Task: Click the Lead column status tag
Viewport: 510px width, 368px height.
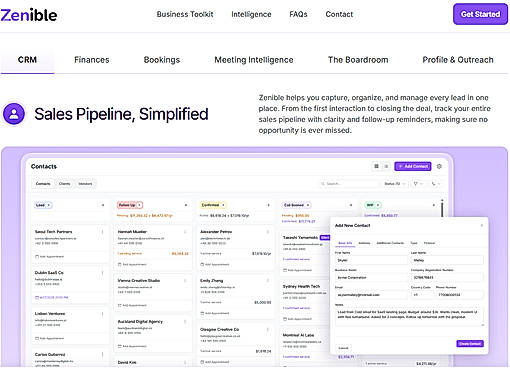Action: point(43,205)
